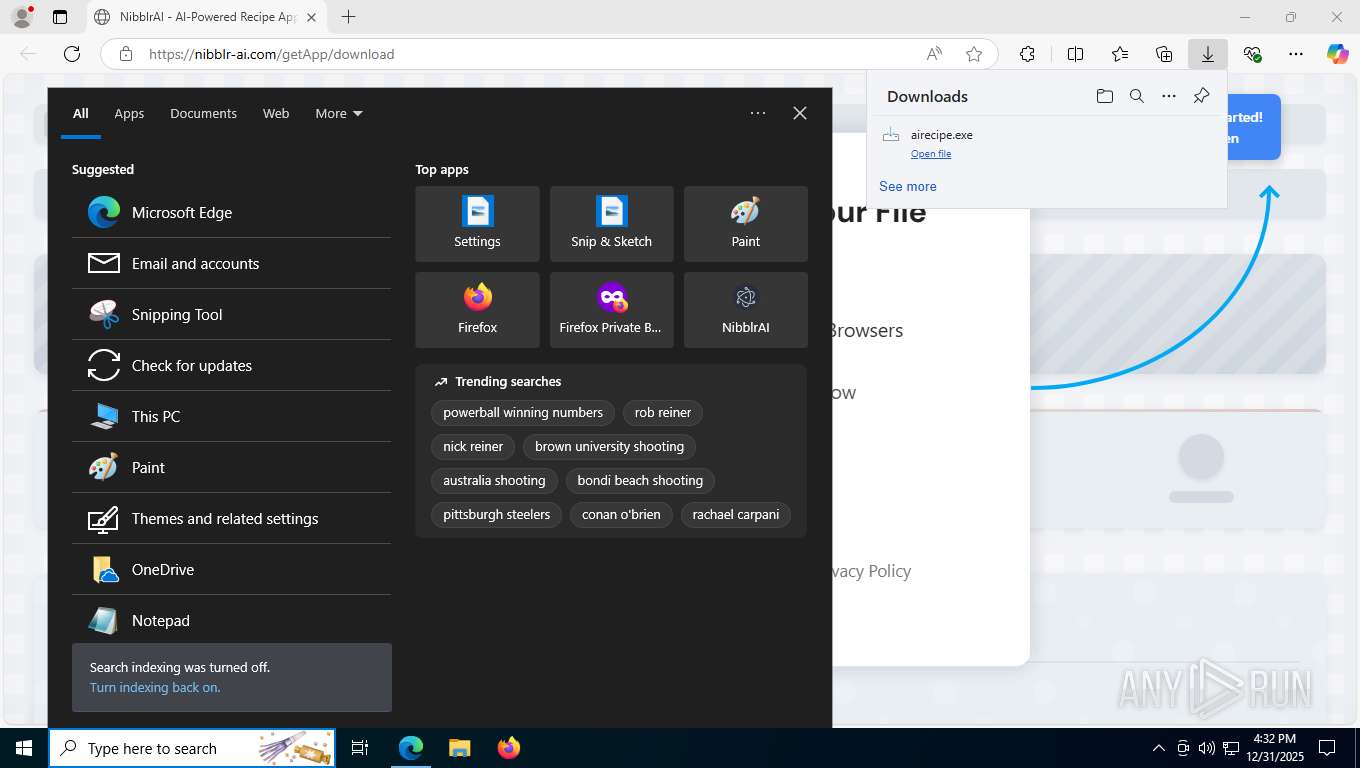Search brown university shooting trend

pos(609,446)
